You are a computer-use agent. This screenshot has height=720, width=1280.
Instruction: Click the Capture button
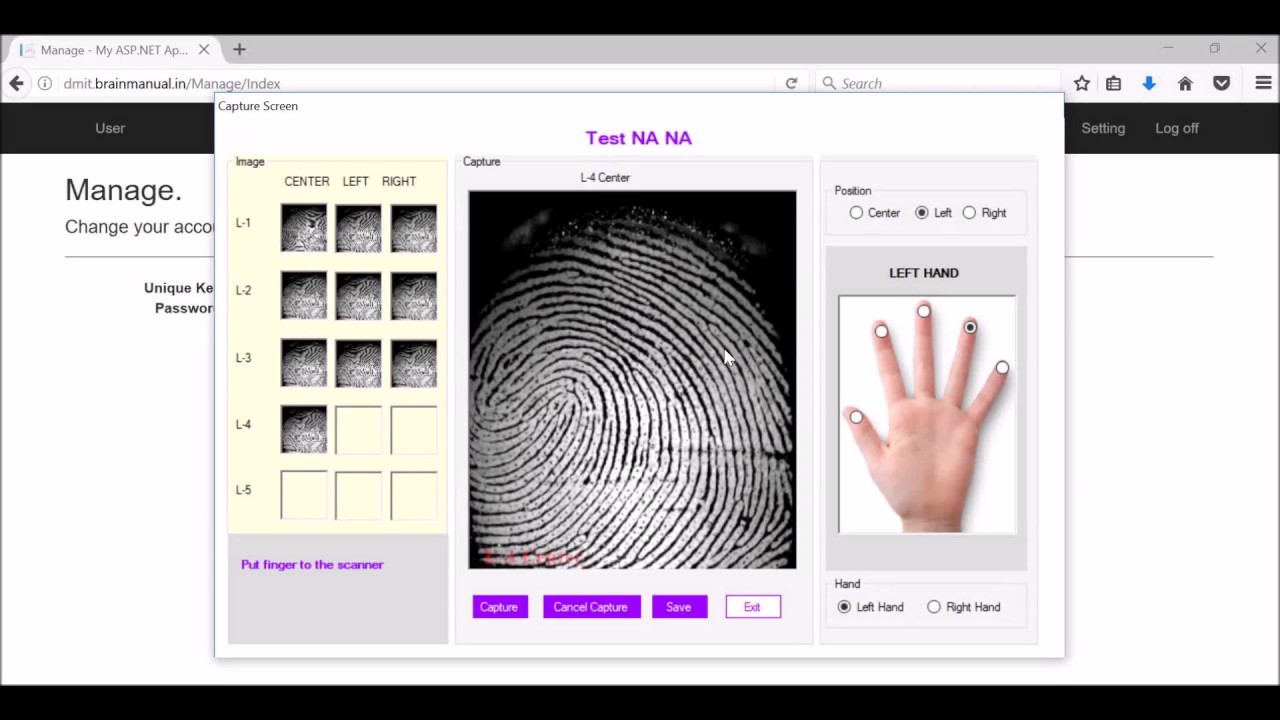[499, 607]
